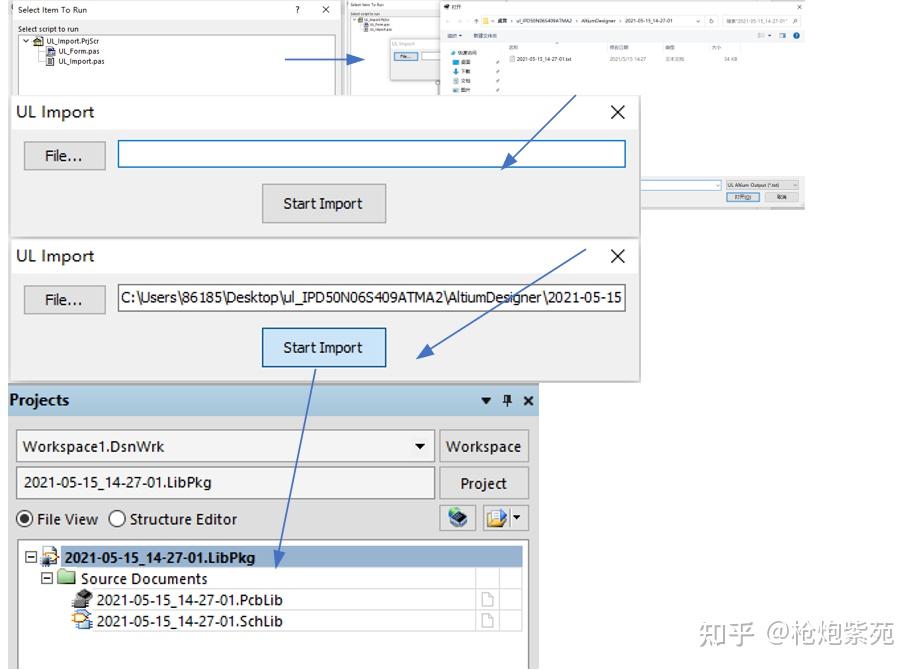917x670 pixels.
Task: Click the green Source Documents folder icon
Action: (67, 578)
